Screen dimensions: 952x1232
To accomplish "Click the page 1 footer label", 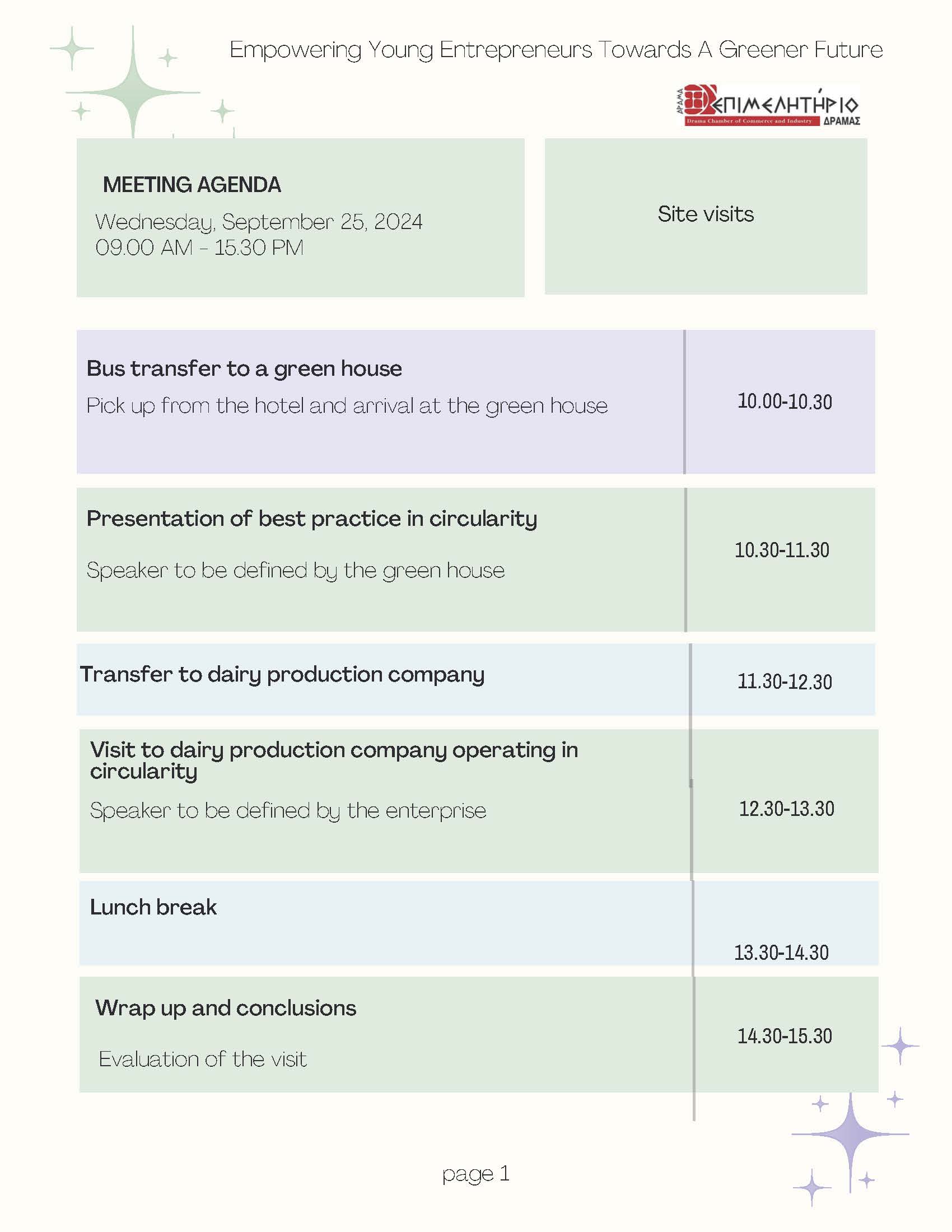I will pos(476,1174).
